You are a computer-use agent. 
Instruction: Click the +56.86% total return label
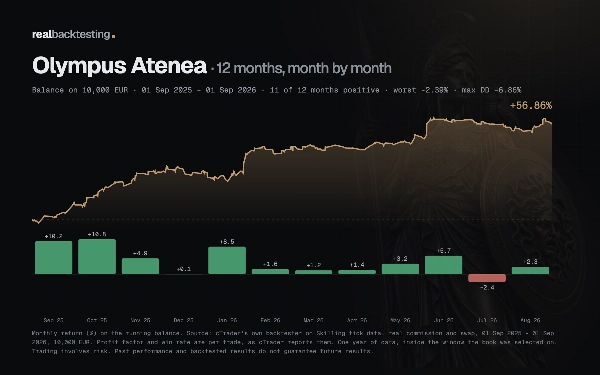pos(531,106)
